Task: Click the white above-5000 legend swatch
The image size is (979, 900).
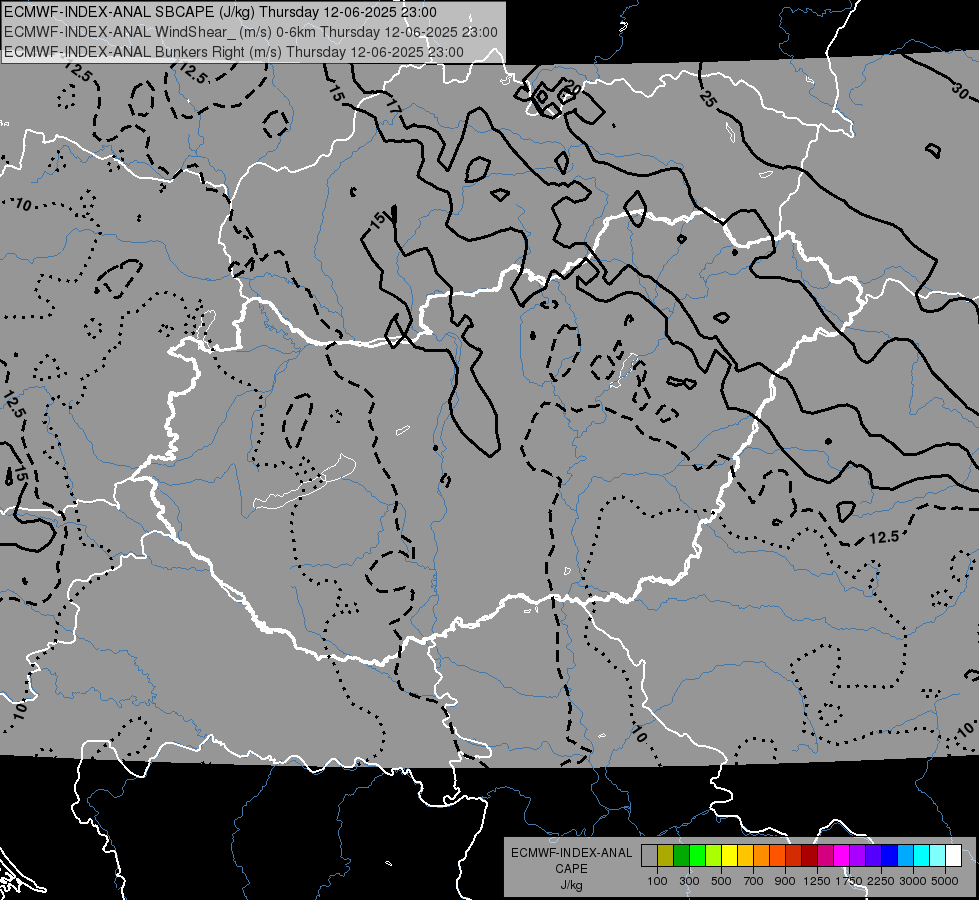Action: (x=953, y=856)
